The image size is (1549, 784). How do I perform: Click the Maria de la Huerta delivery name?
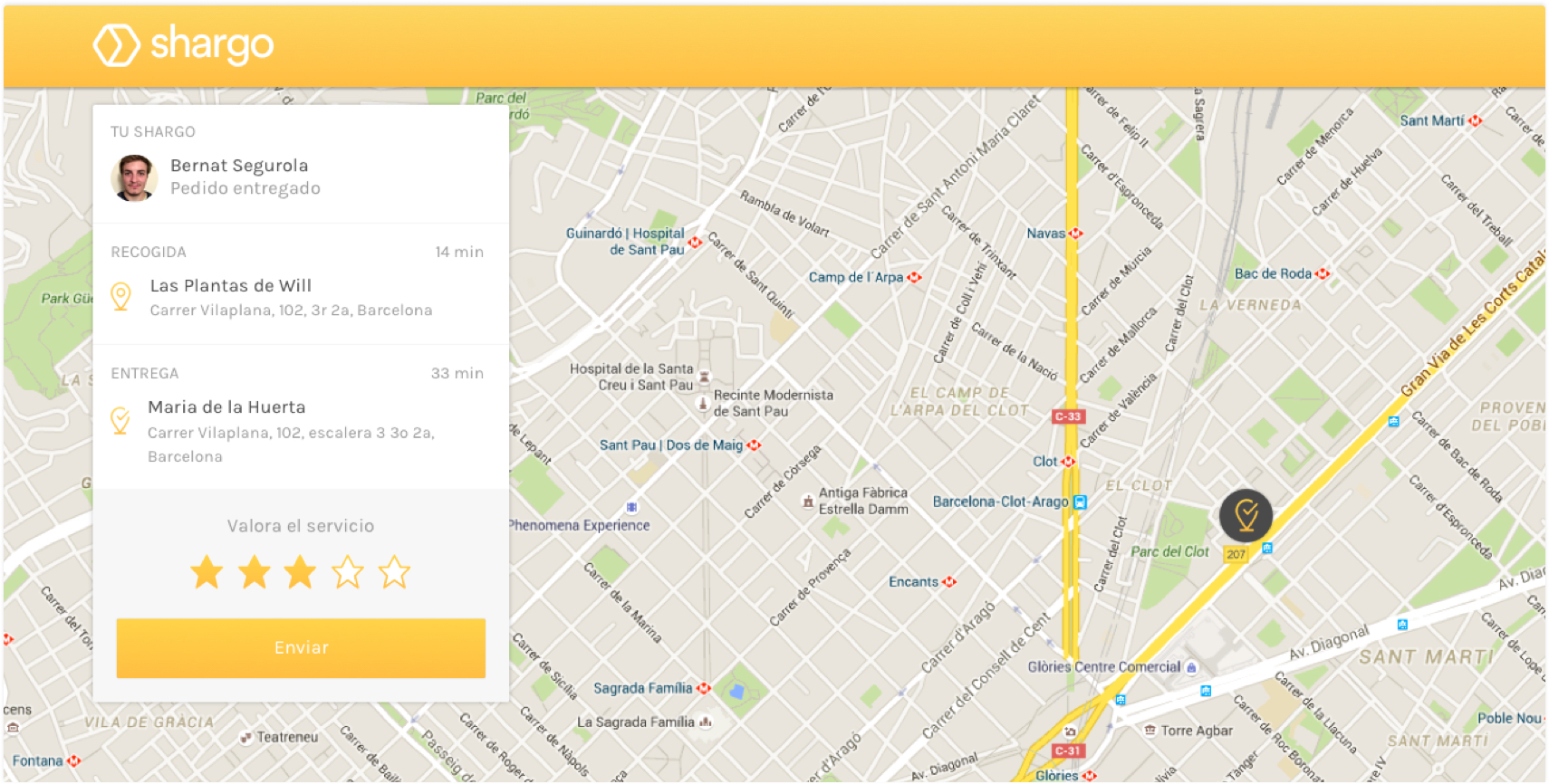tap(226, 407)
